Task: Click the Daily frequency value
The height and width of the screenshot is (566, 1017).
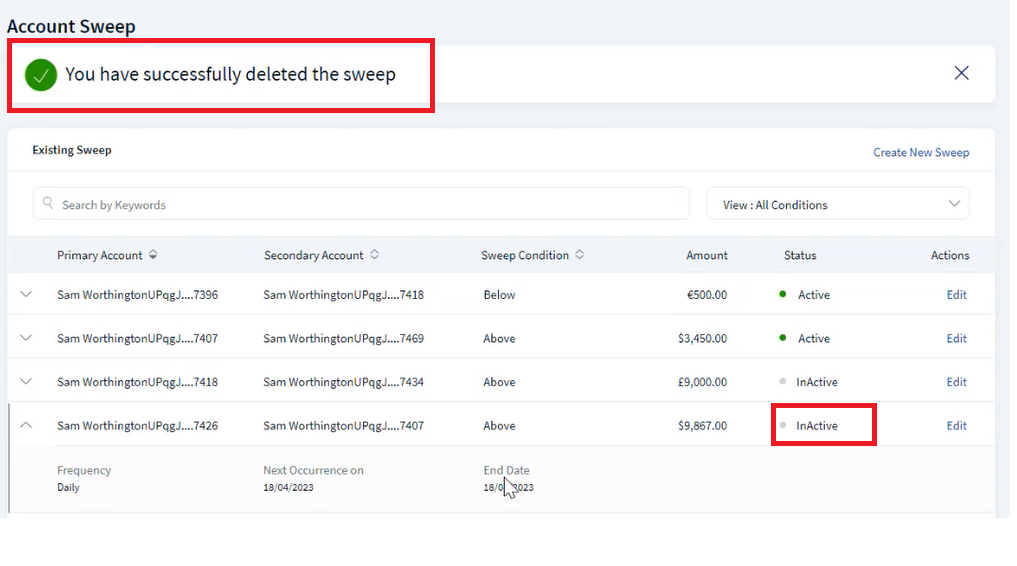Action: pos(68,488)
